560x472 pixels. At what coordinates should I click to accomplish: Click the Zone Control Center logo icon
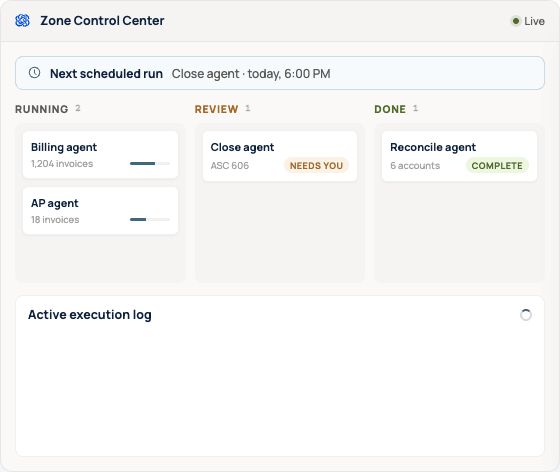[22, 21]
